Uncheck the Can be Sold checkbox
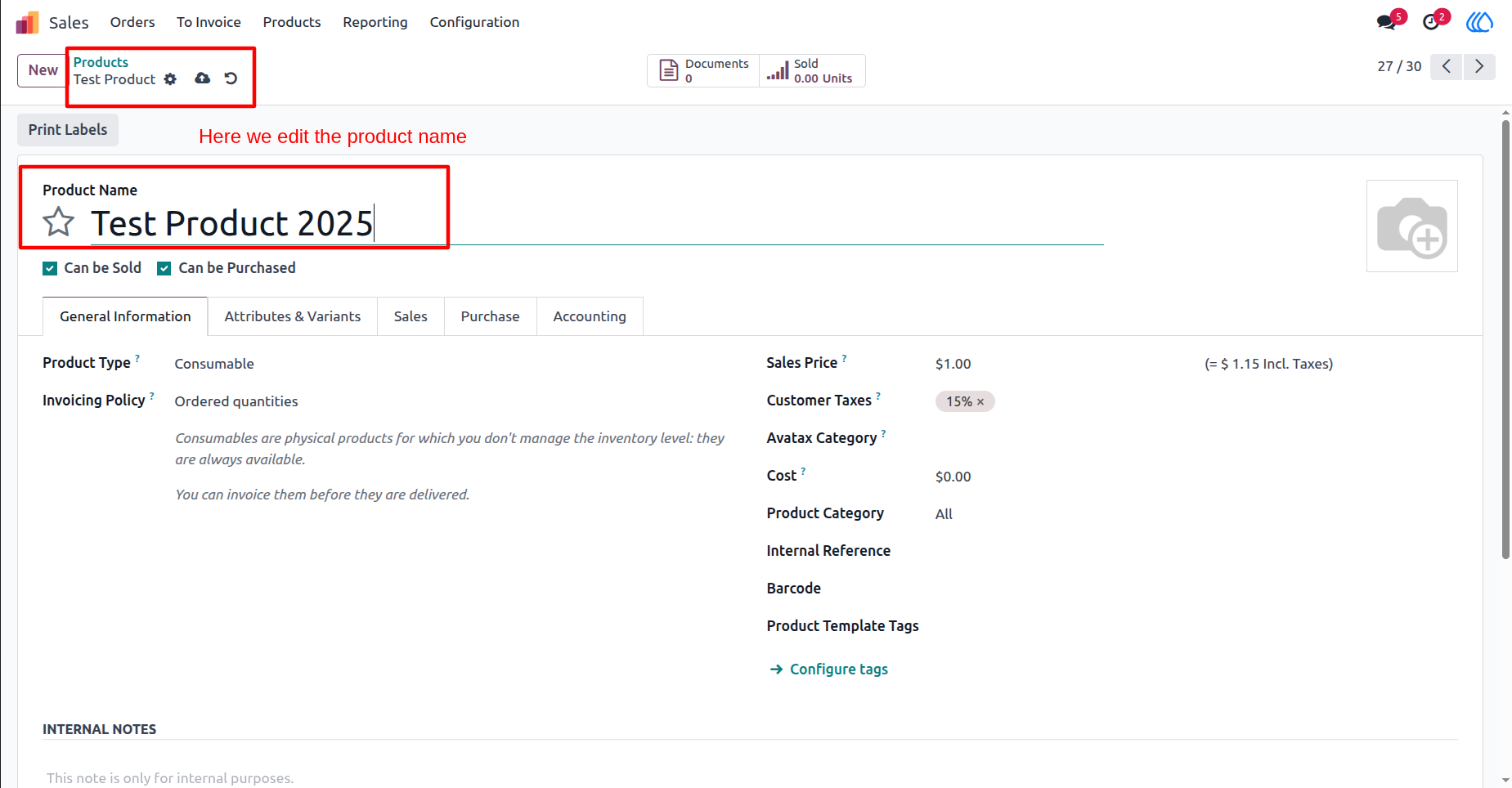1512x788 pixels. coord(50,268)
